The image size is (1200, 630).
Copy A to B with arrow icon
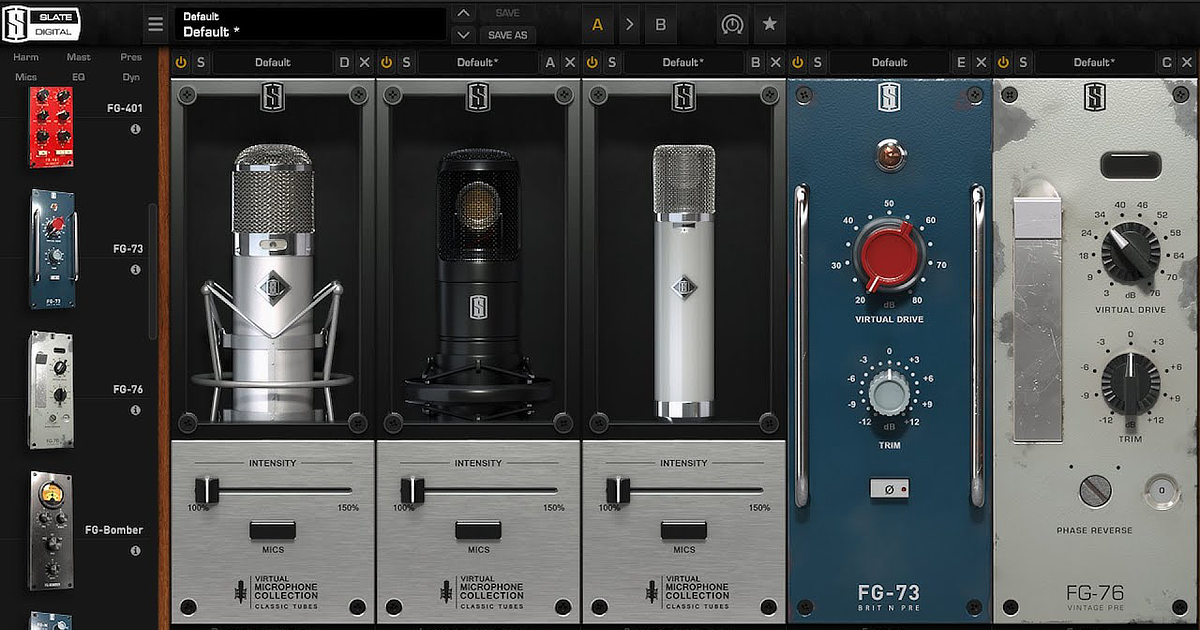pos(629,25)
